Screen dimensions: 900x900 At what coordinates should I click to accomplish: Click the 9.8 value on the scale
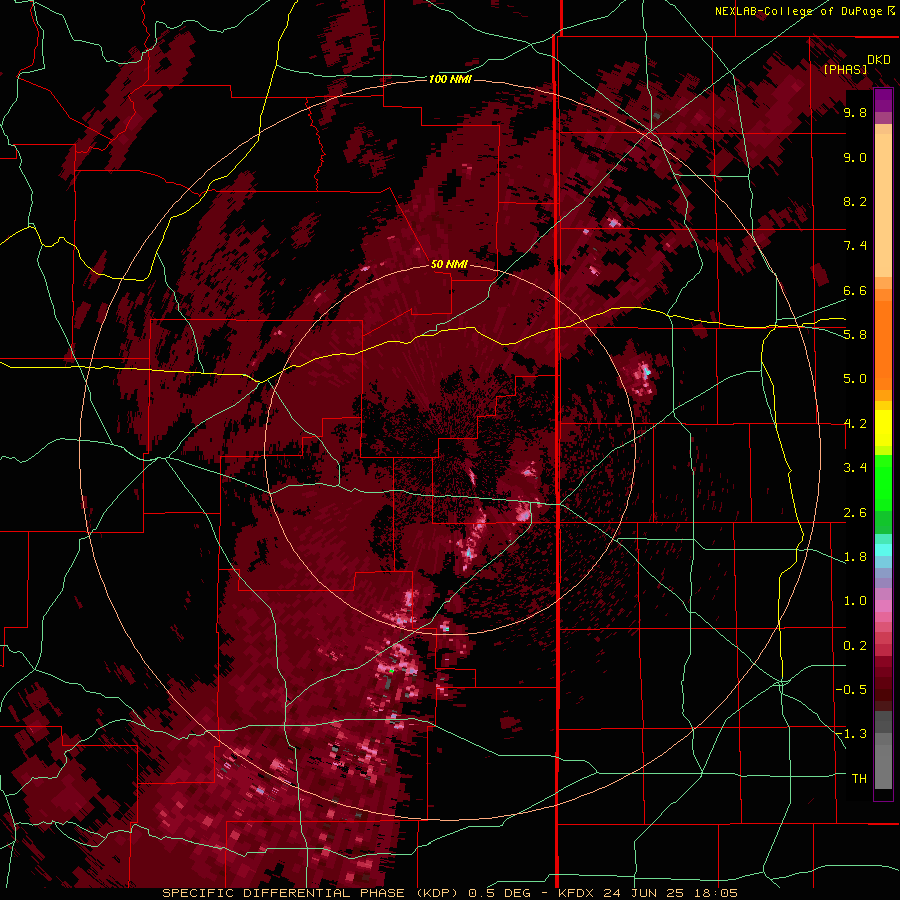tap(855, 112)
